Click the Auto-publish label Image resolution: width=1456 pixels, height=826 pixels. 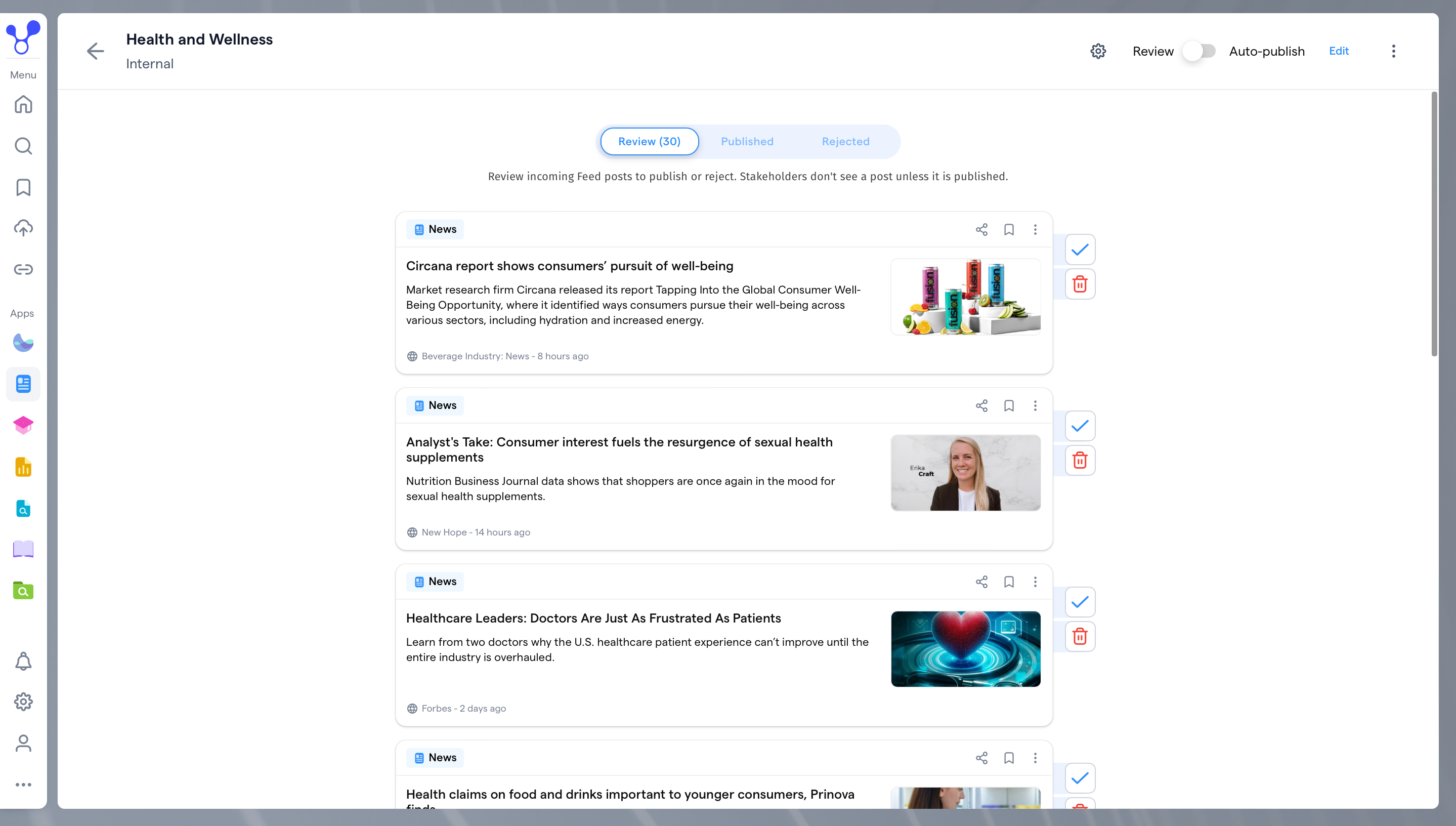[x=1267, y=51]
